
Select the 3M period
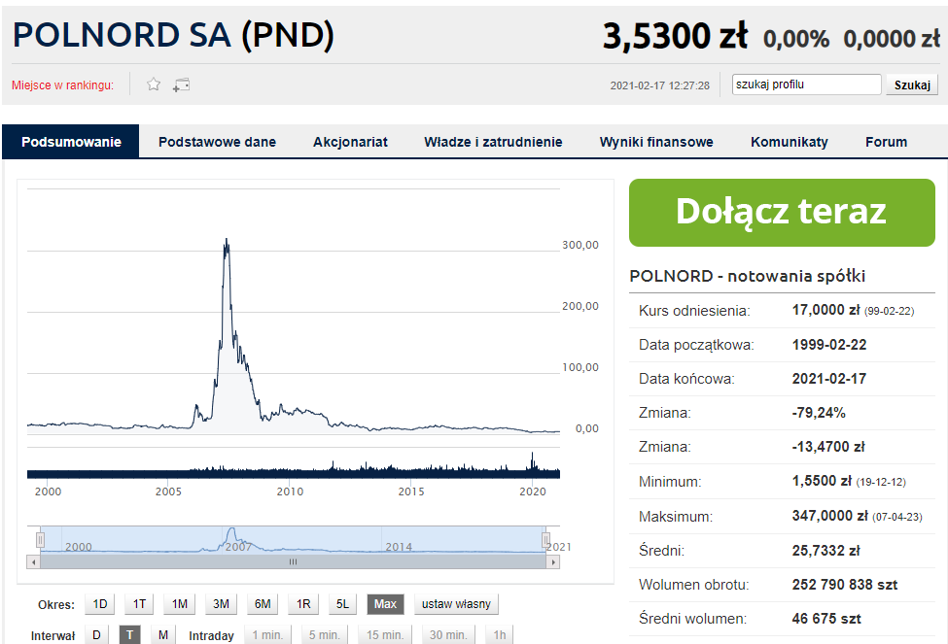click(x=221, y=603)
